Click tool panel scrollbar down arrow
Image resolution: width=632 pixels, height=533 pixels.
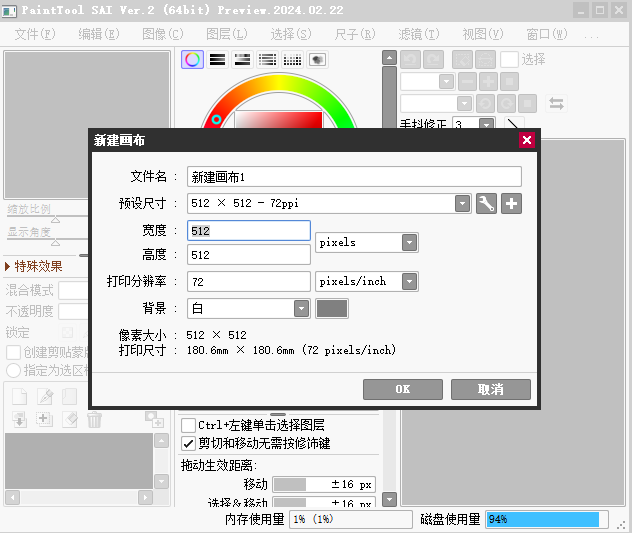pyautogui.click(x=389, y=499)
